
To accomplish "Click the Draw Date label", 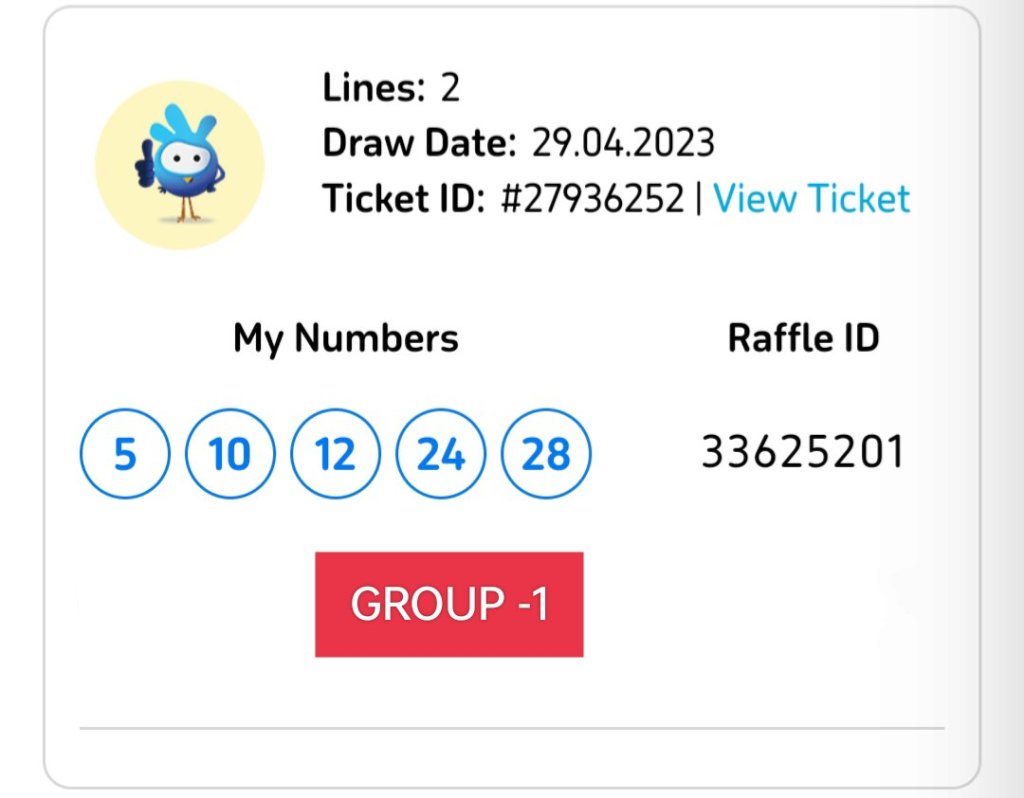I will [x=420, y=143].
